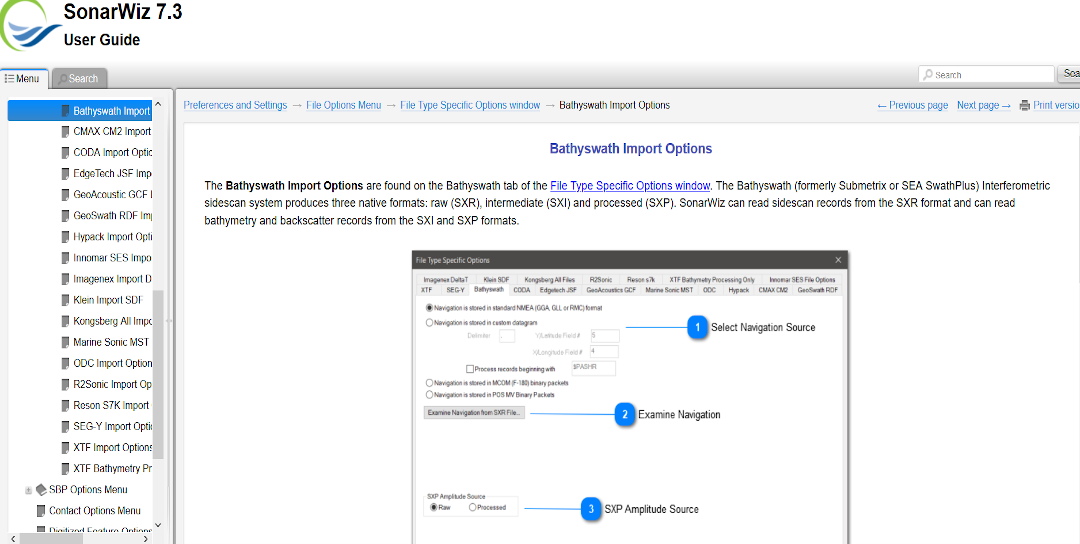Click page icon beside ODC Import Options
Image resolution: width=1080 pixels, height=544 pixels.
[65, 363]
